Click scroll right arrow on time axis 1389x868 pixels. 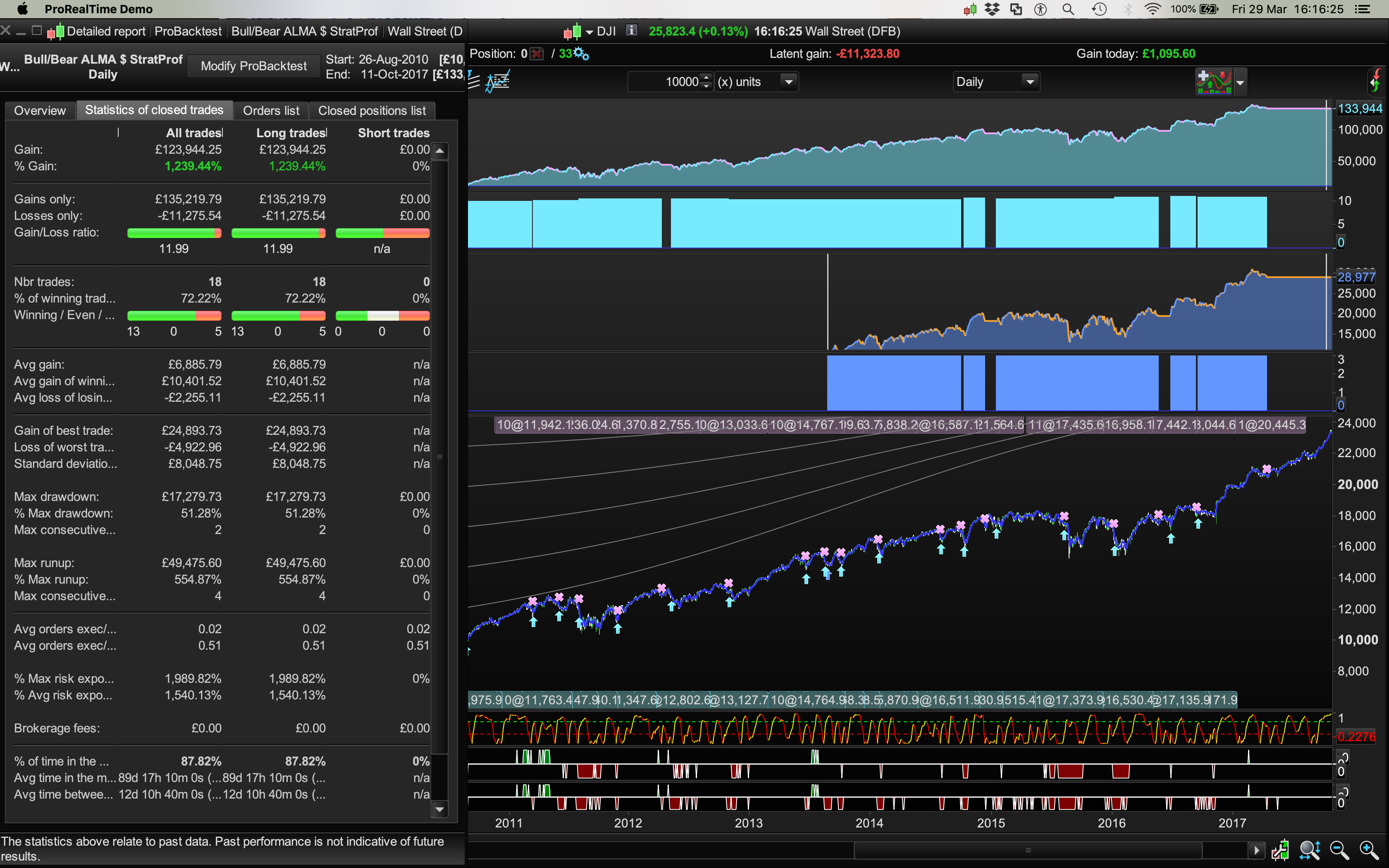(x=1256, y=850)
